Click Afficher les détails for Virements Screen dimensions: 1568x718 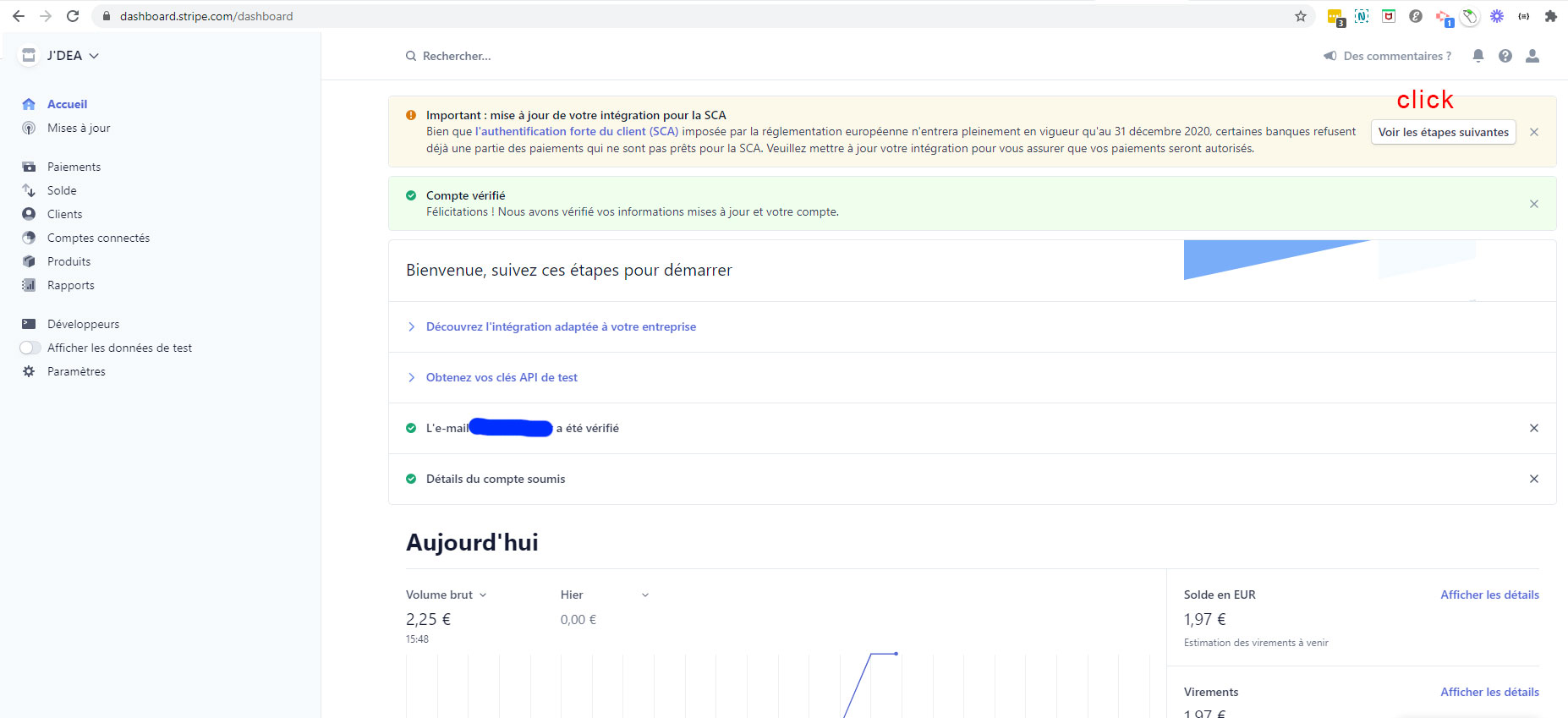click(x=1489, y=692)
